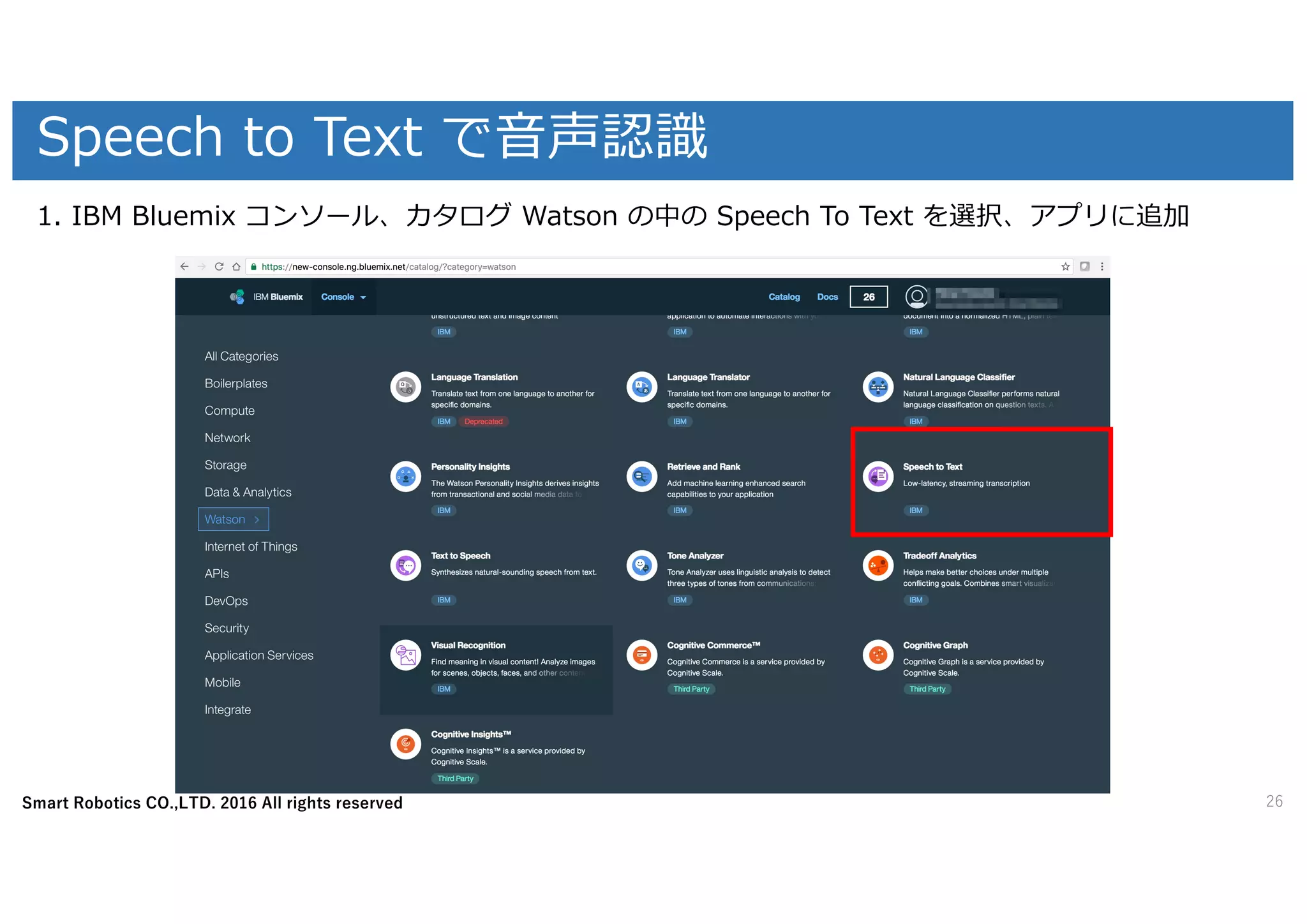Image resolution: width=1307 pixels, height=924 pixels.
Task: Click Third Party tag under Cognitive Insights
Action: (455, 779)
